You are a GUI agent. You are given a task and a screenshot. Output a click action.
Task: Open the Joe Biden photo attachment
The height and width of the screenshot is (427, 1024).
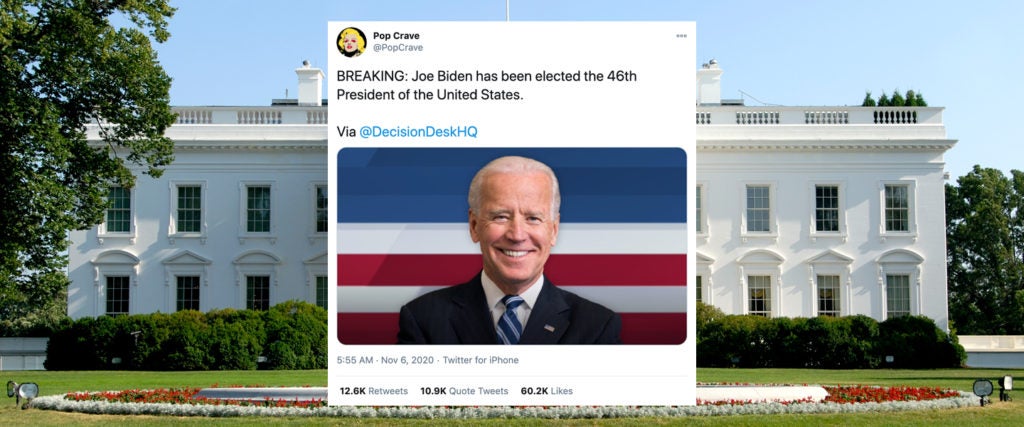511,245
